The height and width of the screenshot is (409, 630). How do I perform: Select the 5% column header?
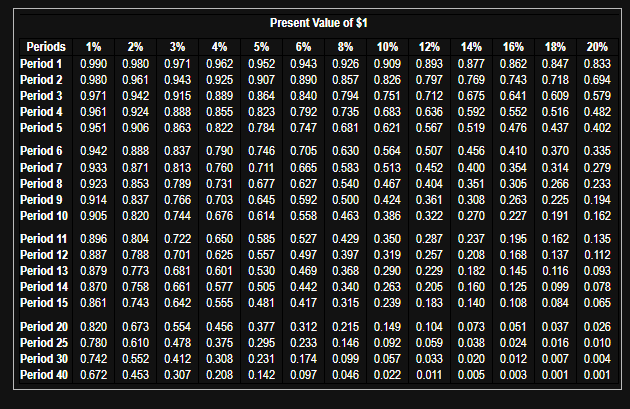point(261,47)
